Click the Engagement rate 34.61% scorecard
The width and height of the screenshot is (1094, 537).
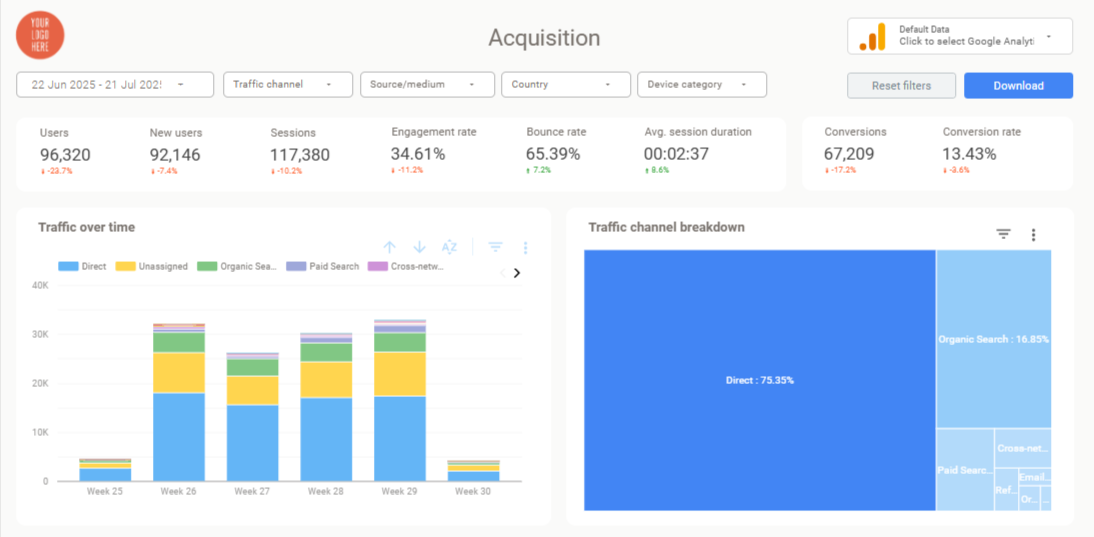point(434,151)
